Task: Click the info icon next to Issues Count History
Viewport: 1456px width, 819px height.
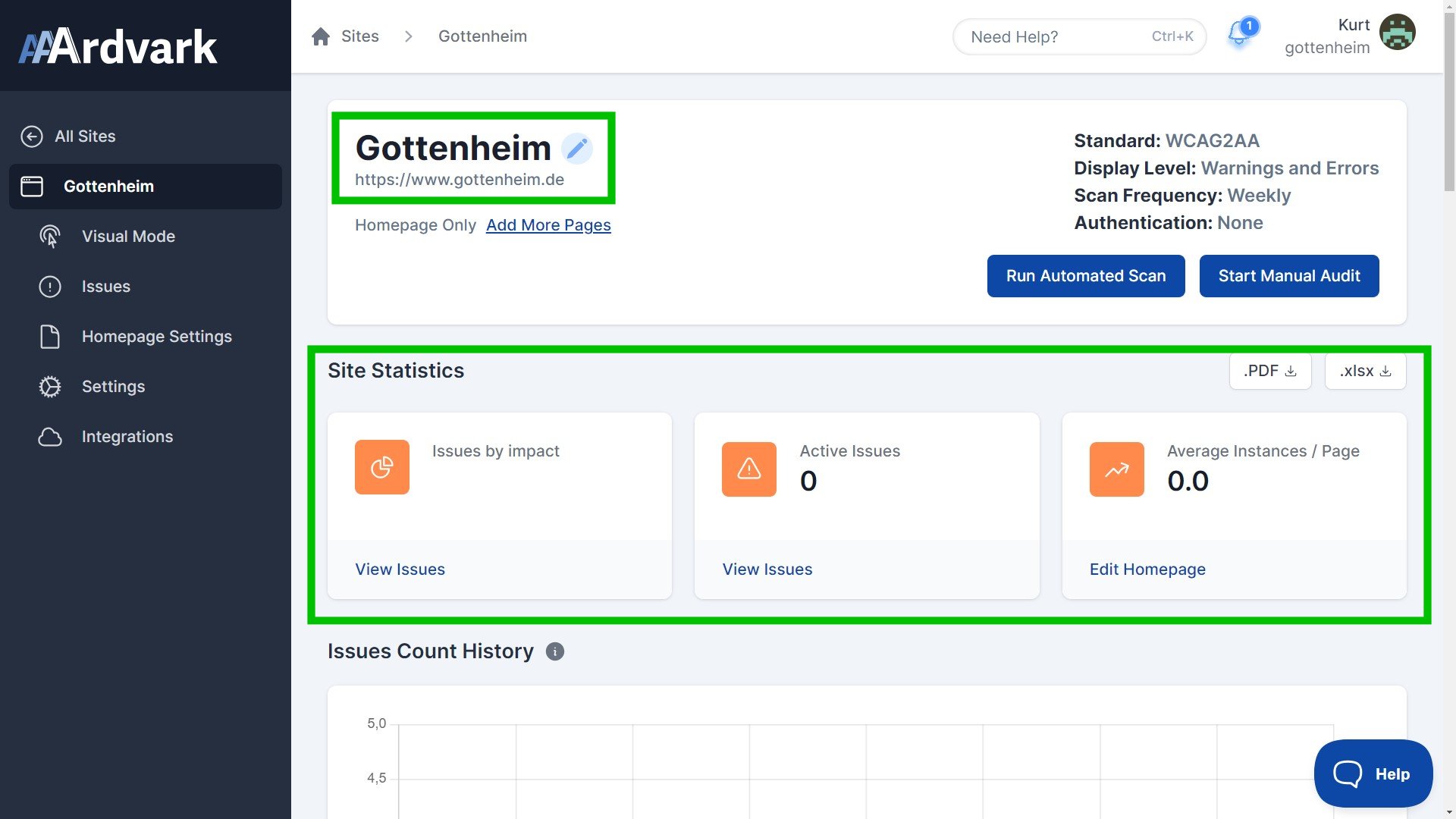Action: 554,651
